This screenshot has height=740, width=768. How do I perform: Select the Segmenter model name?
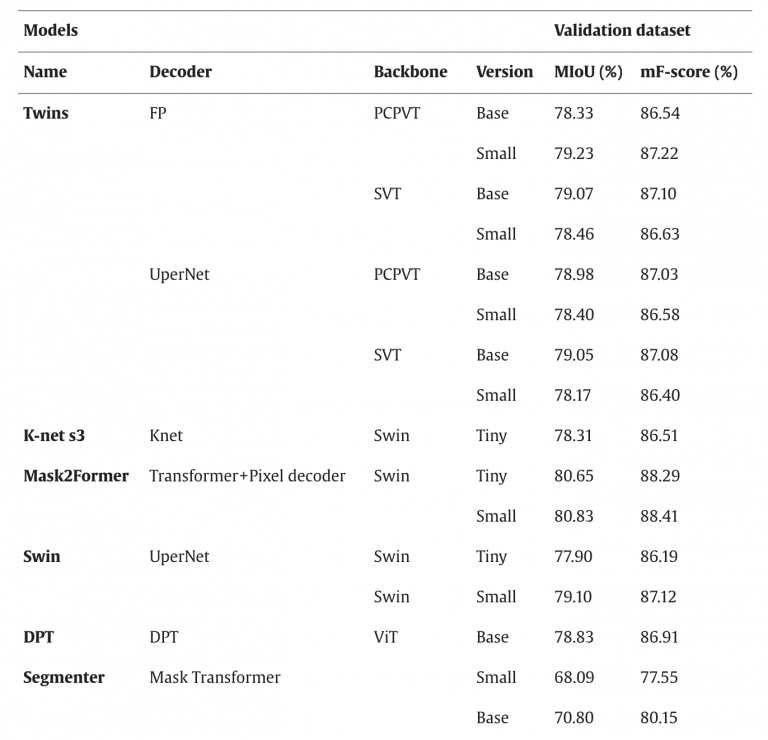click(64, 678)
